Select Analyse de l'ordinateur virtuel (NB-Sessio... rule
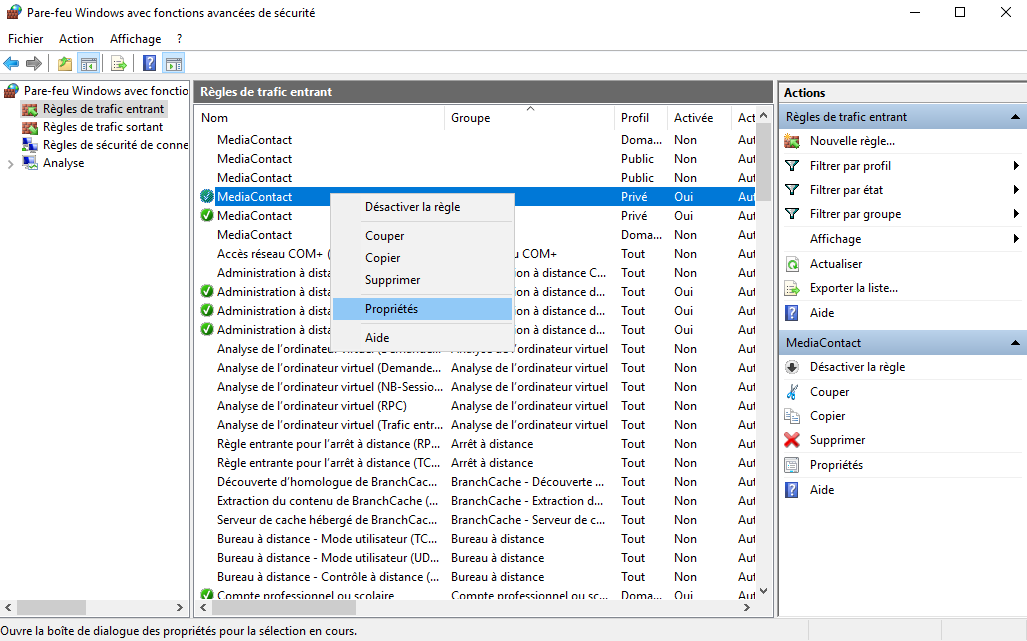Image resolution: width=1027 pixels, height=641 pixels. (329, 387)
